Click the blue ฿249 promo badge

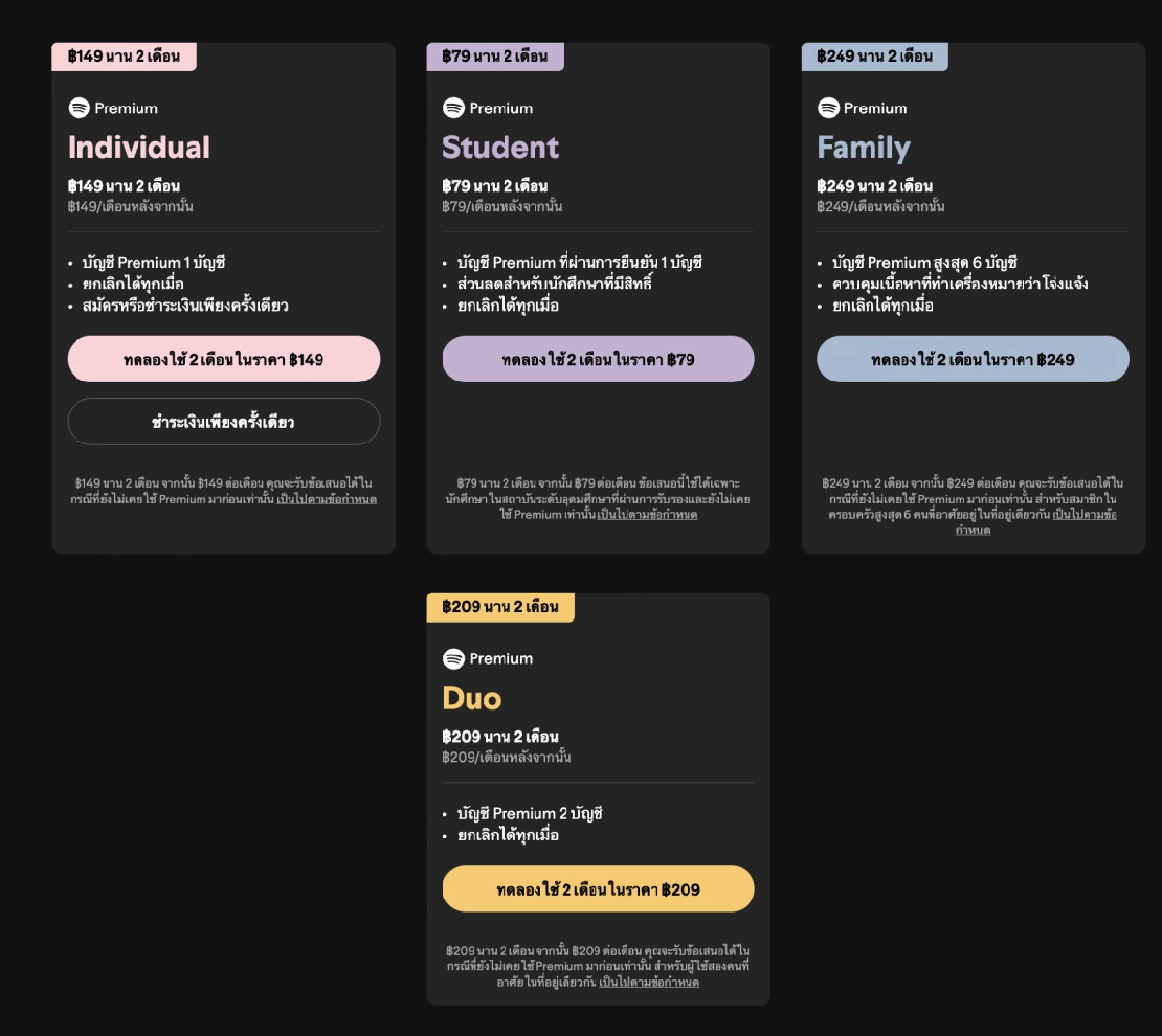pos(874,56)
